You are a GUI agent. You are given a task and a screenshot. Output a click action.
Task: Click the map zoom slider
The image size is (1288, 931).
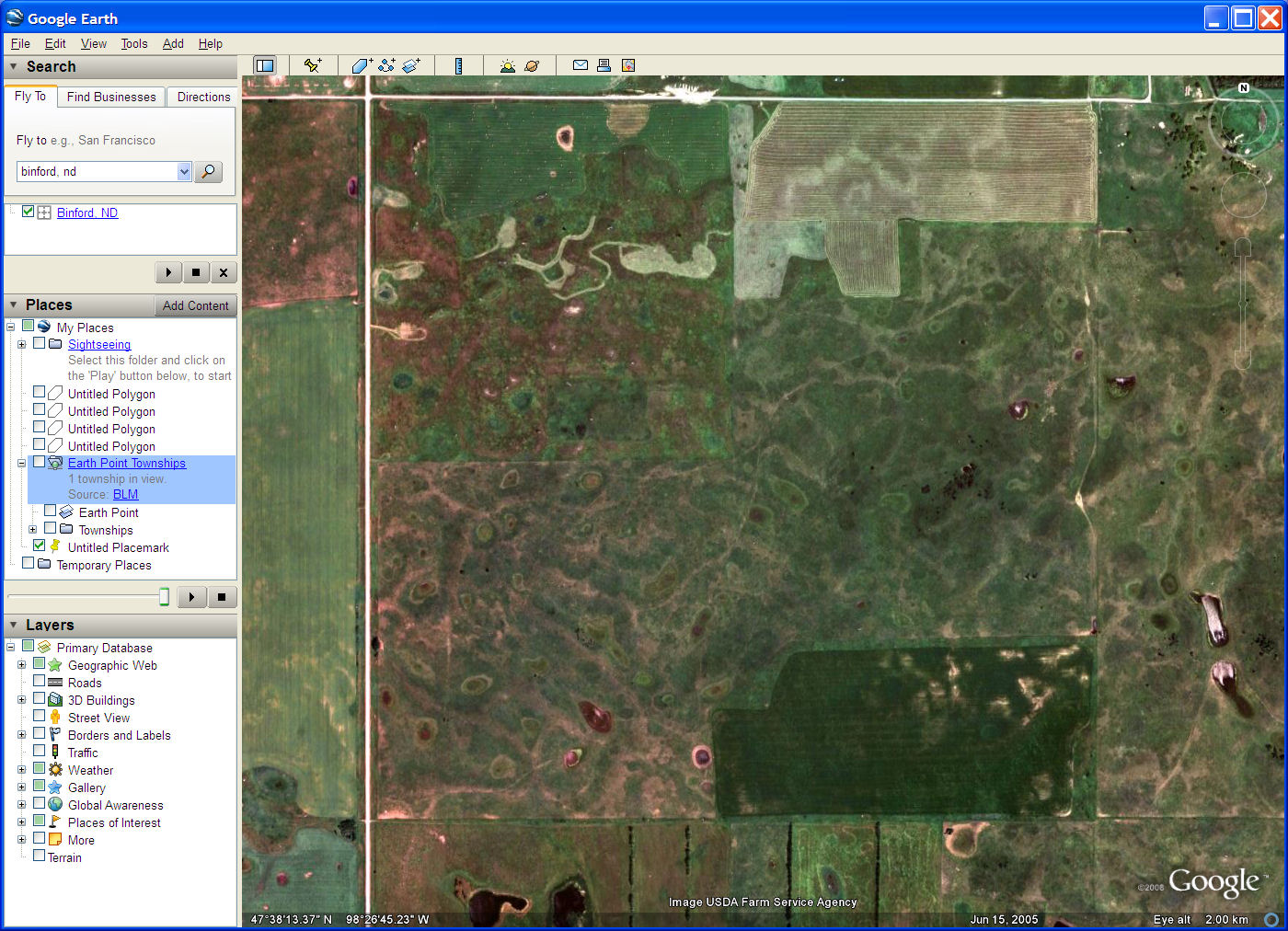1243,303
